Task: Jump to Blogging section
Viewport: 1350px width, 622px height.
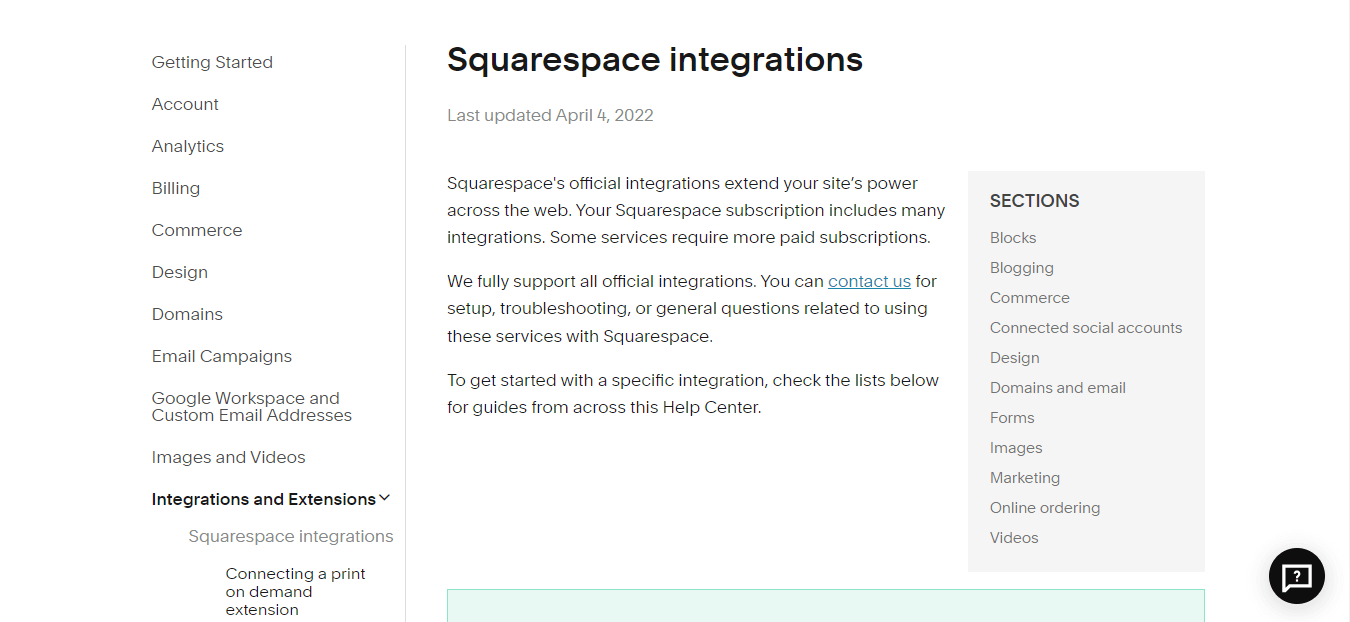Action: tap(1022, 268)
